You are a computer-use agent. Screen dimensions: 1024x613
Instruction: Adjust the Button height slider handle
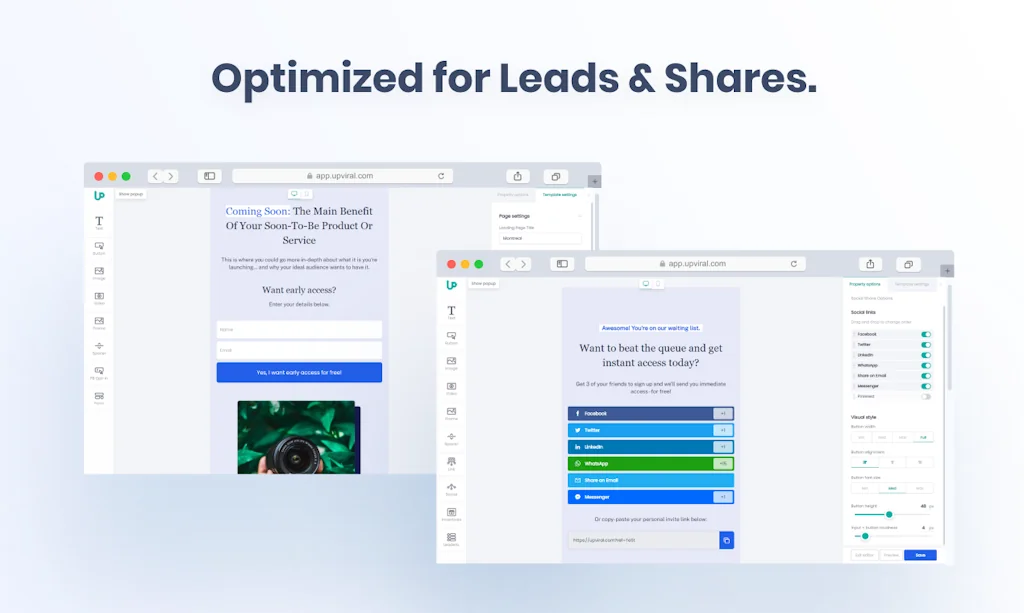pyautogui.click(x=889, y=514)
